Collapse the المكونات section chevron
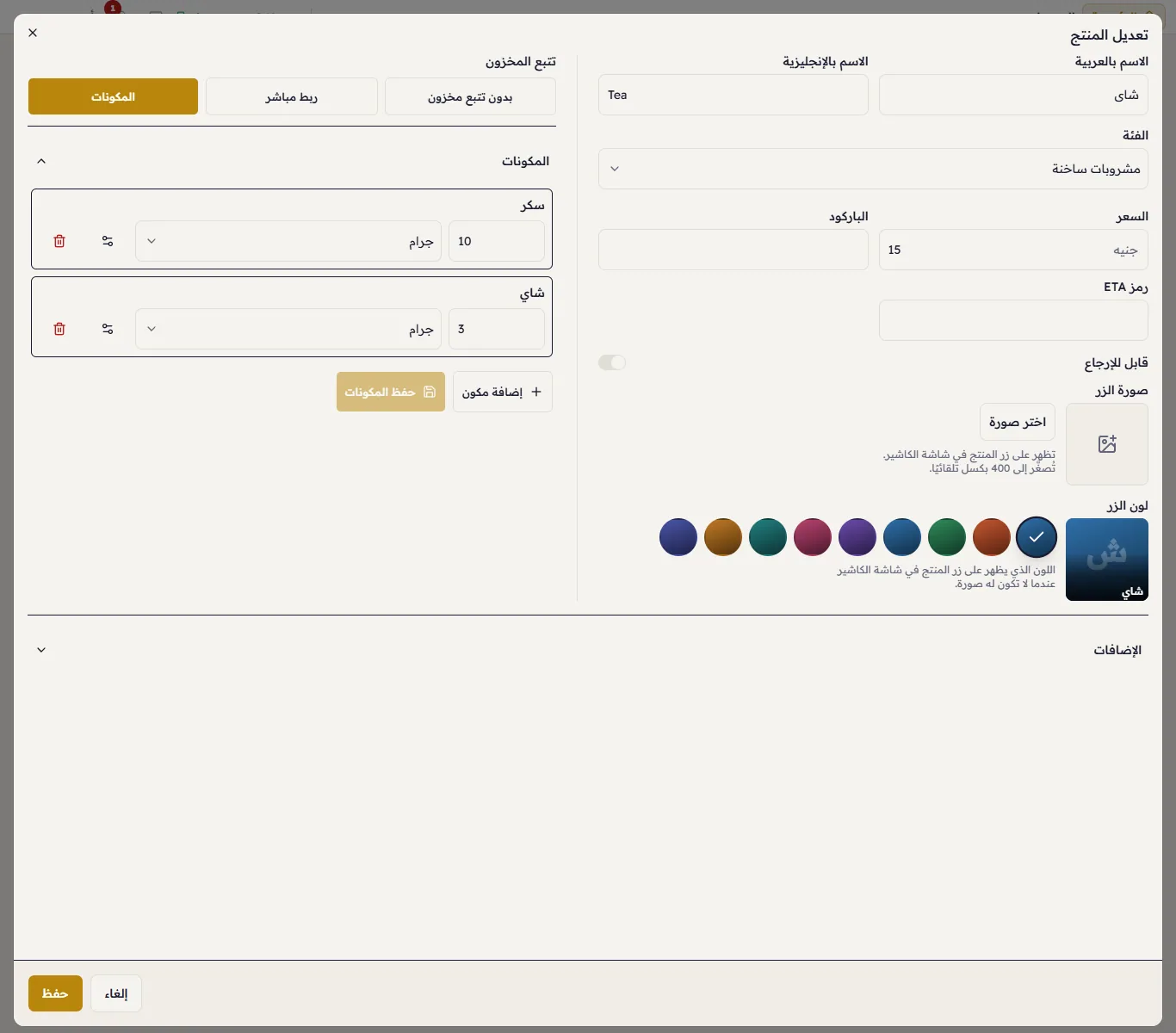Screen dimensions: 1176x1033 [x=41, y=161]
